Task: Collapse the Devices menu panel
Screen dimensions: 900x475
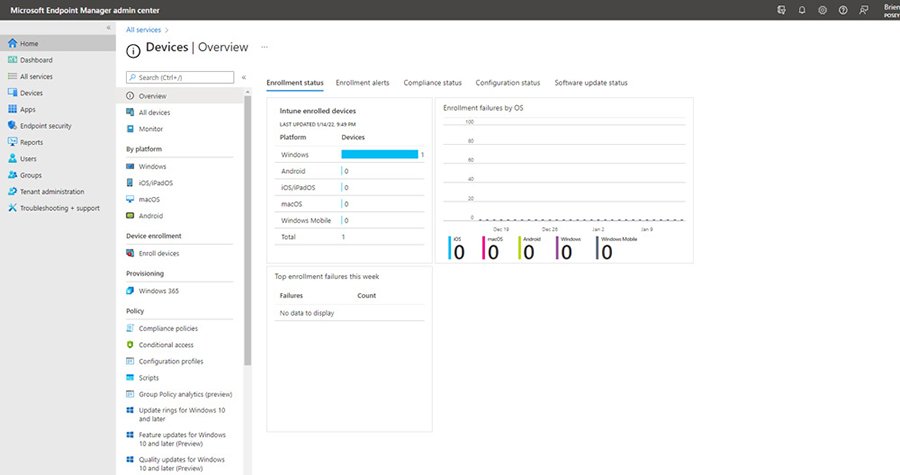Action: (x=244, y=77)
